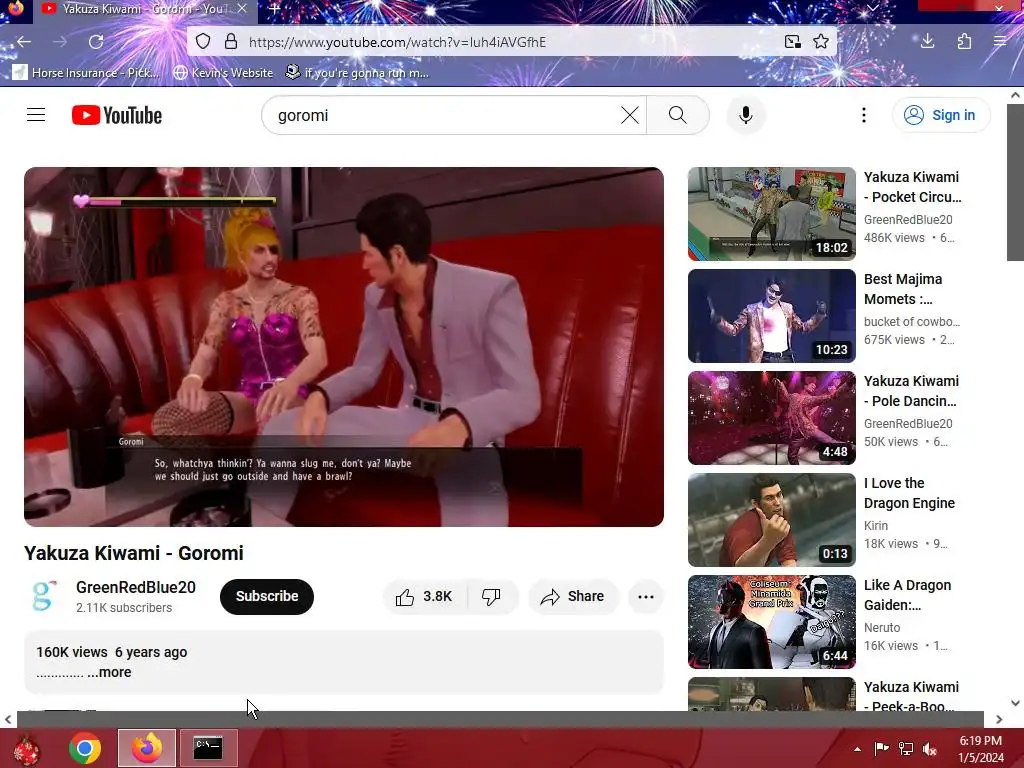Click the search magnifier button
Viewport: 1024px width, 768px height.
677,115
